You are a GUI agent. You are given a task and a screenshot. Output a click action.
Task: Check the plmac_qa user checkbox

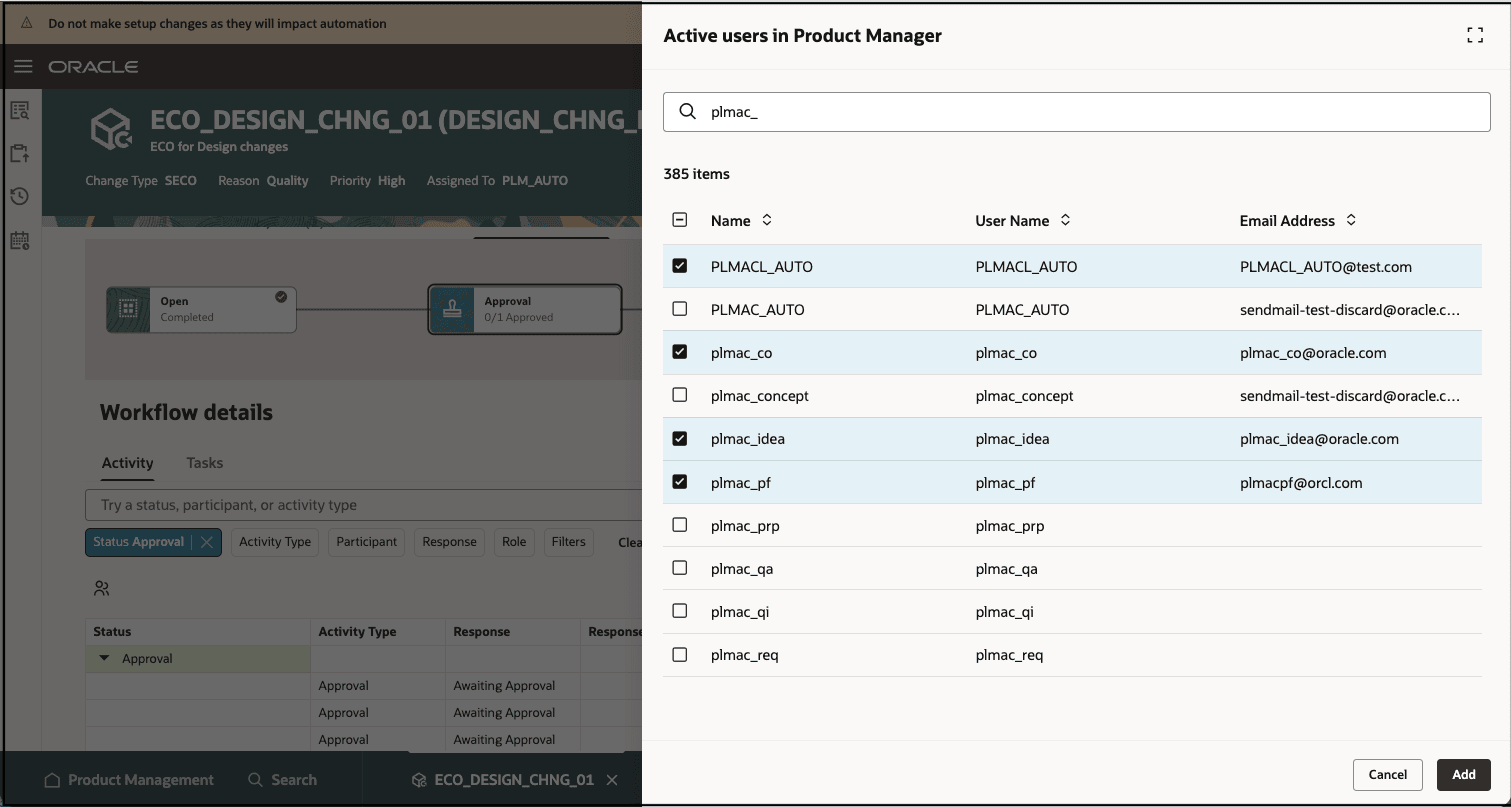click(x=680, y=568)
